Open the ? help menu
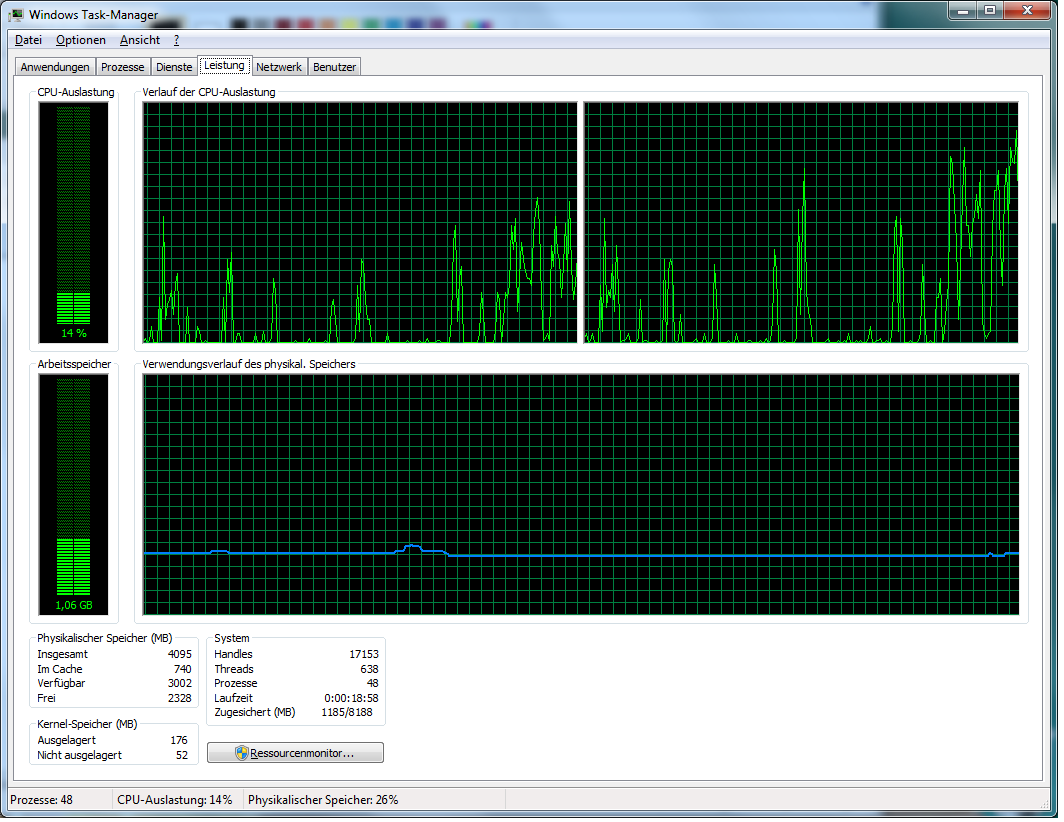This screenshot has width=1064, height=822. (176, 40)
